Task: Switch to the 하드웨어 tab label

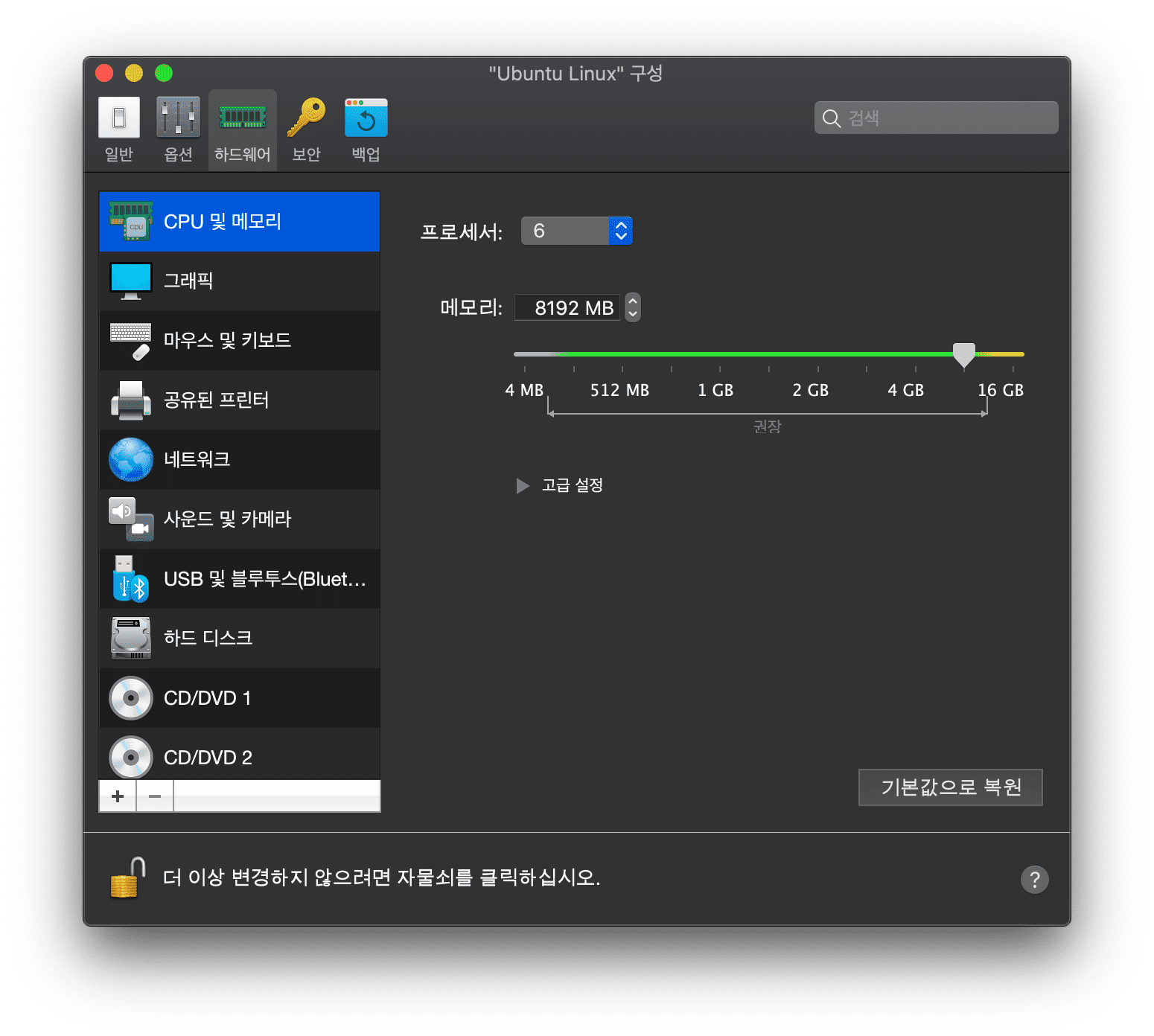Action: [x=243, y=154]
